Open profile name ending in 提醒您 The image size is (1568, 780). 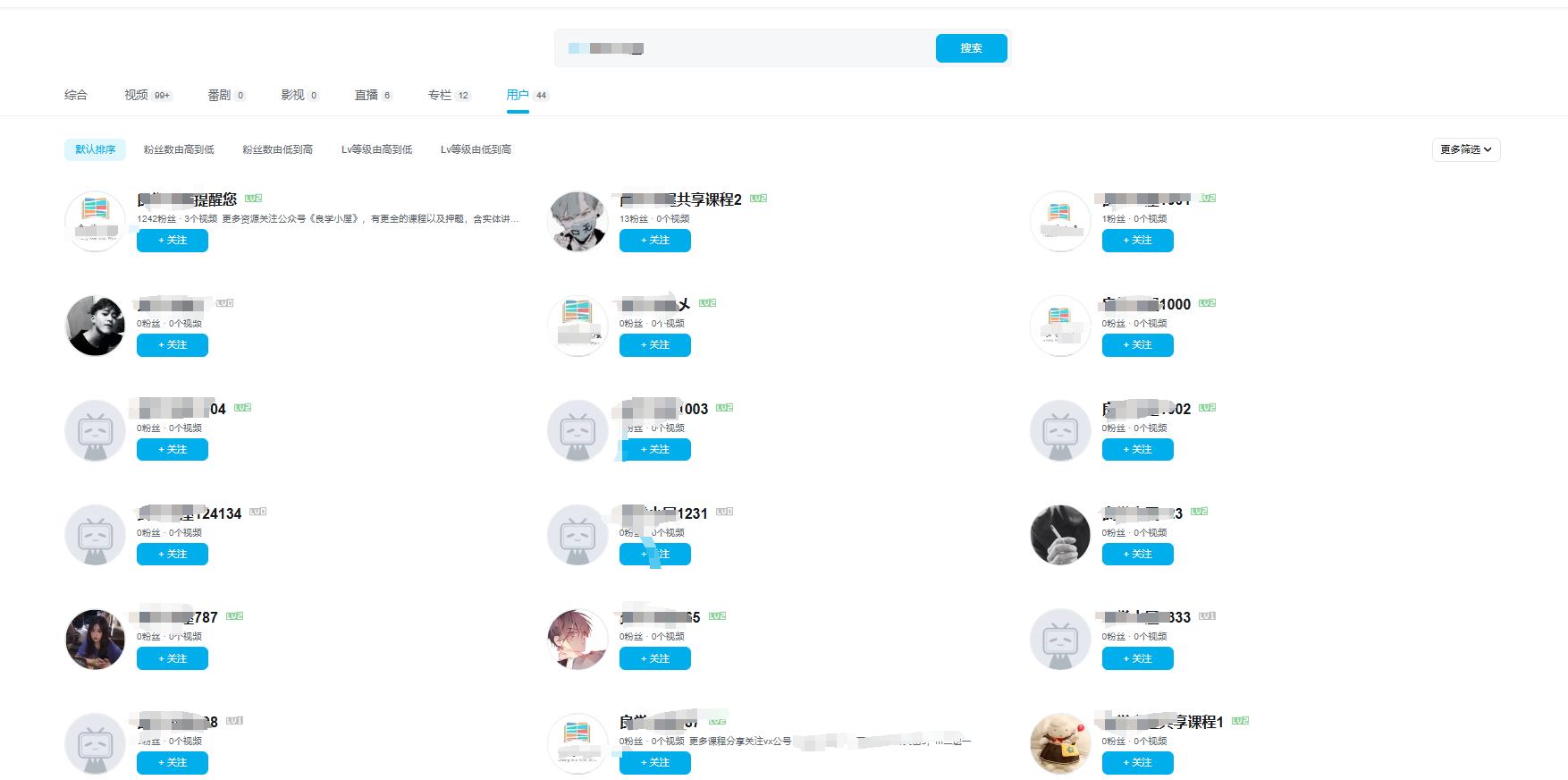(x=187, y=199)
